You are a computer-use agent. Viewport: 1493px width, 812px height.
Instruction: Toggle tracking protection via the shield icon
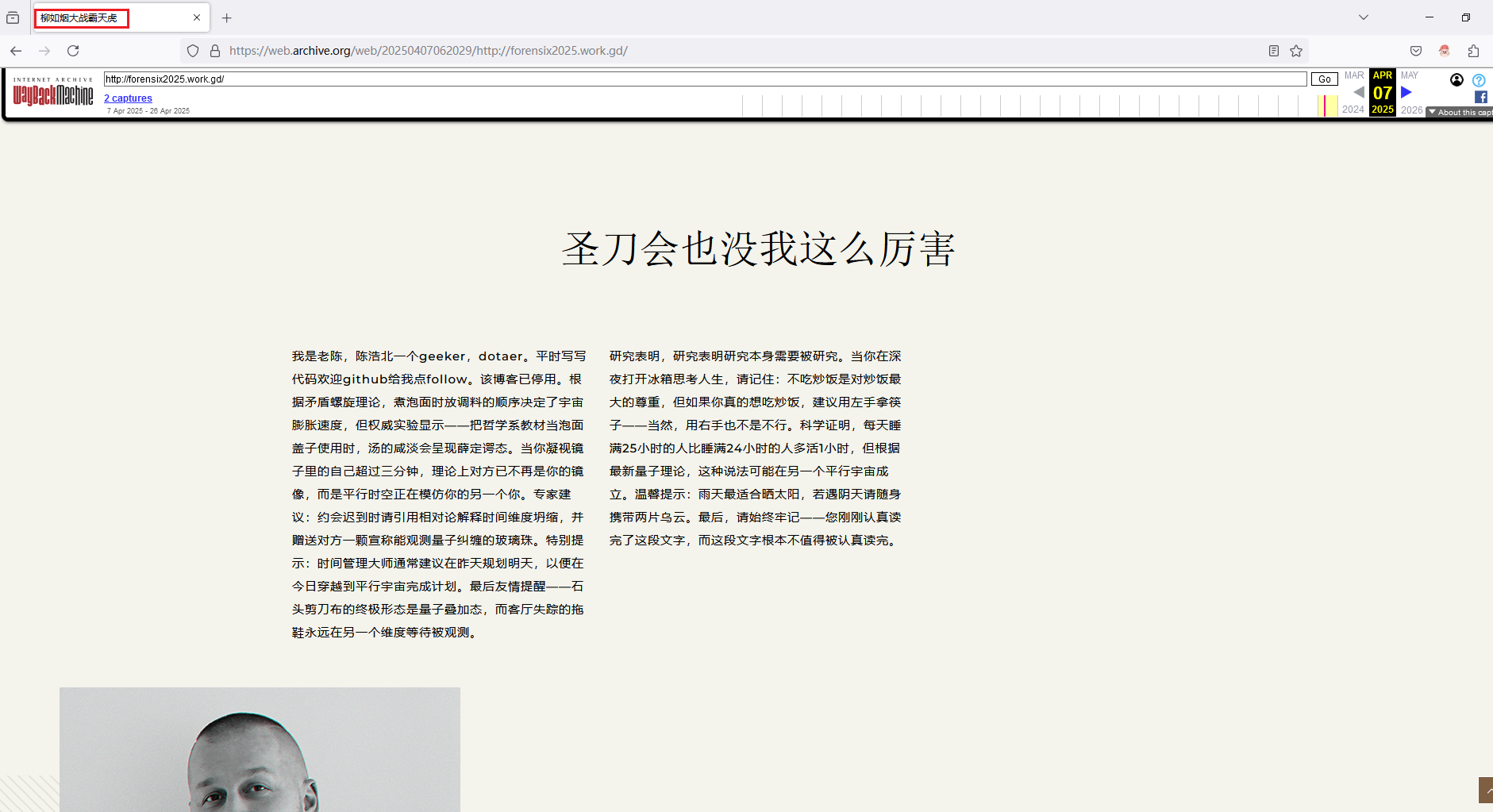tap(193, 50)
